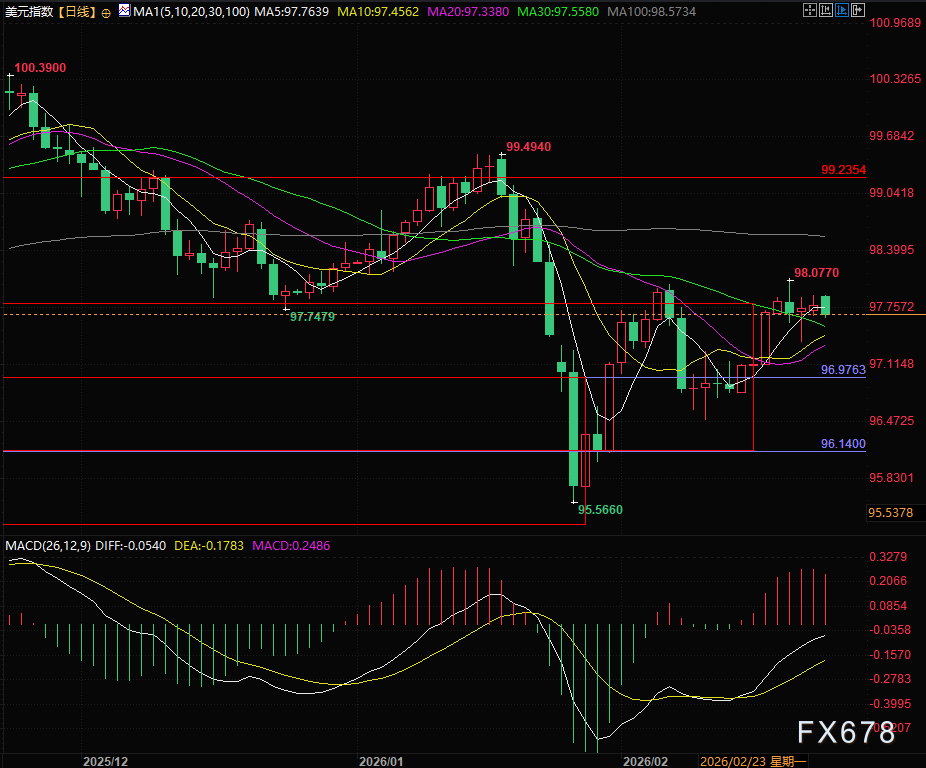Click the MACD:0.2486 readout
926x768 pixels.
[291, 545]
